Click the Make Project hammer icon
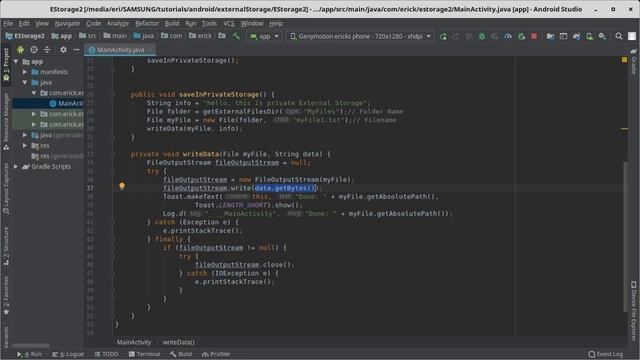The width and height of the screenshot is (640, 360). [x=236, y=36]
